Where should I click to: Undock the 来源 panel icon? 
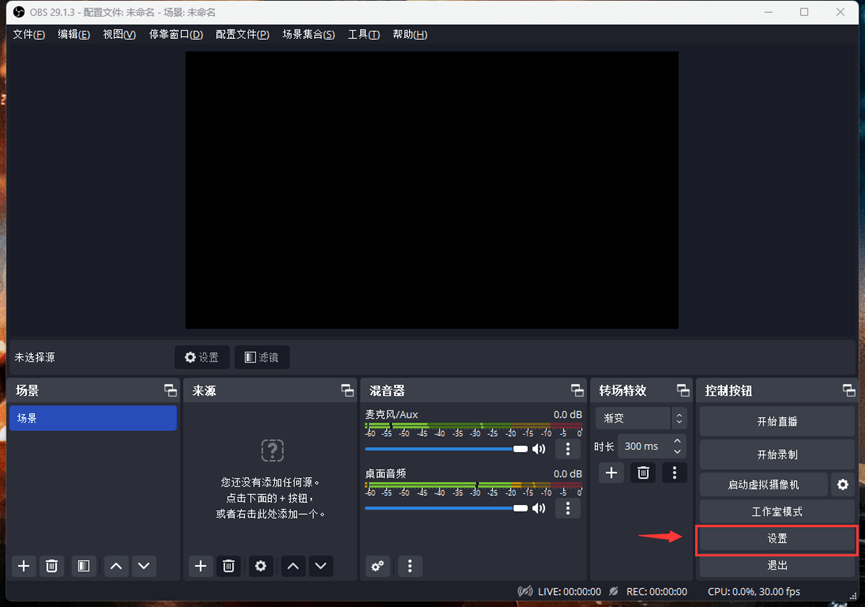pos(348,391)
